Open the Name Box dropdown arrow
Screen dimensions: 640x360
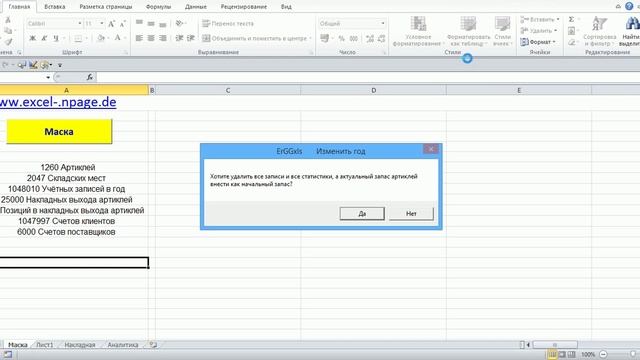[x=48, y=77]
